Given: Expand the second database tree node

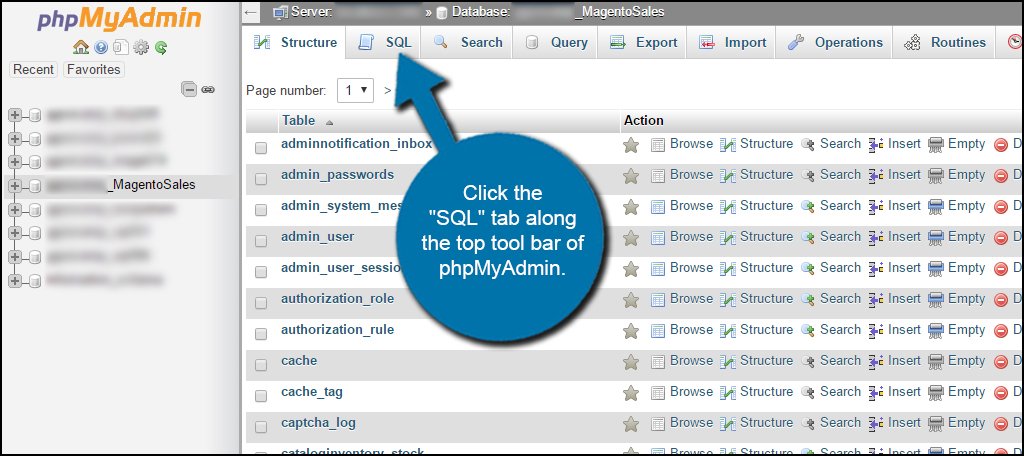Looking at the screenshot, I should point(15,138).
